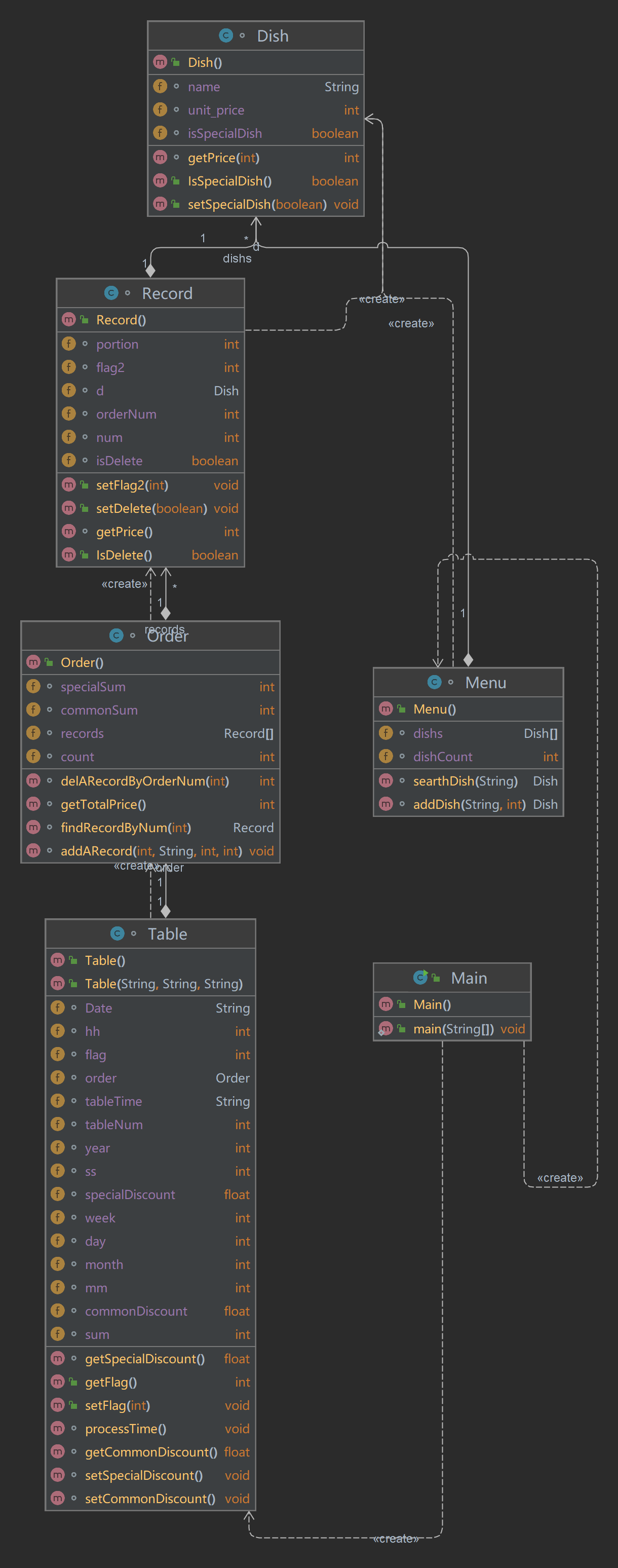
Task: Click the field icon beside records in Order
Action: click(x=33, y=732)
